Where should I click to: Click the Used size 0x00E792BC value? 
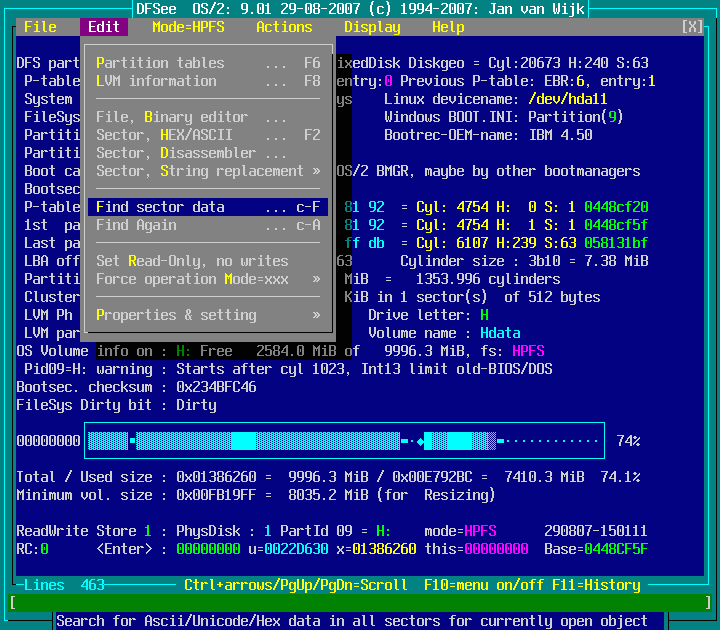432,477
